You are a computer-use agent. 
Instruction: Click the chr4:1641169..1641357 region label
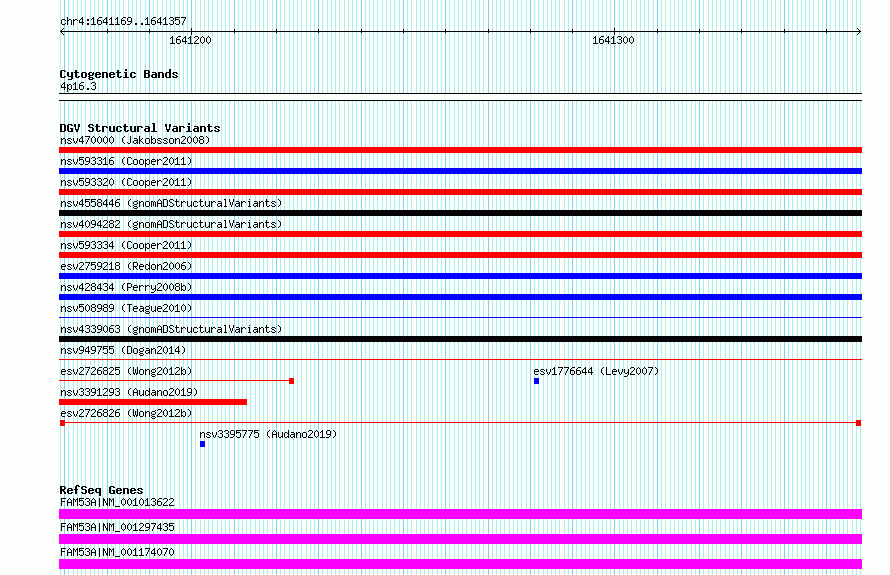[x=123, y=22]
